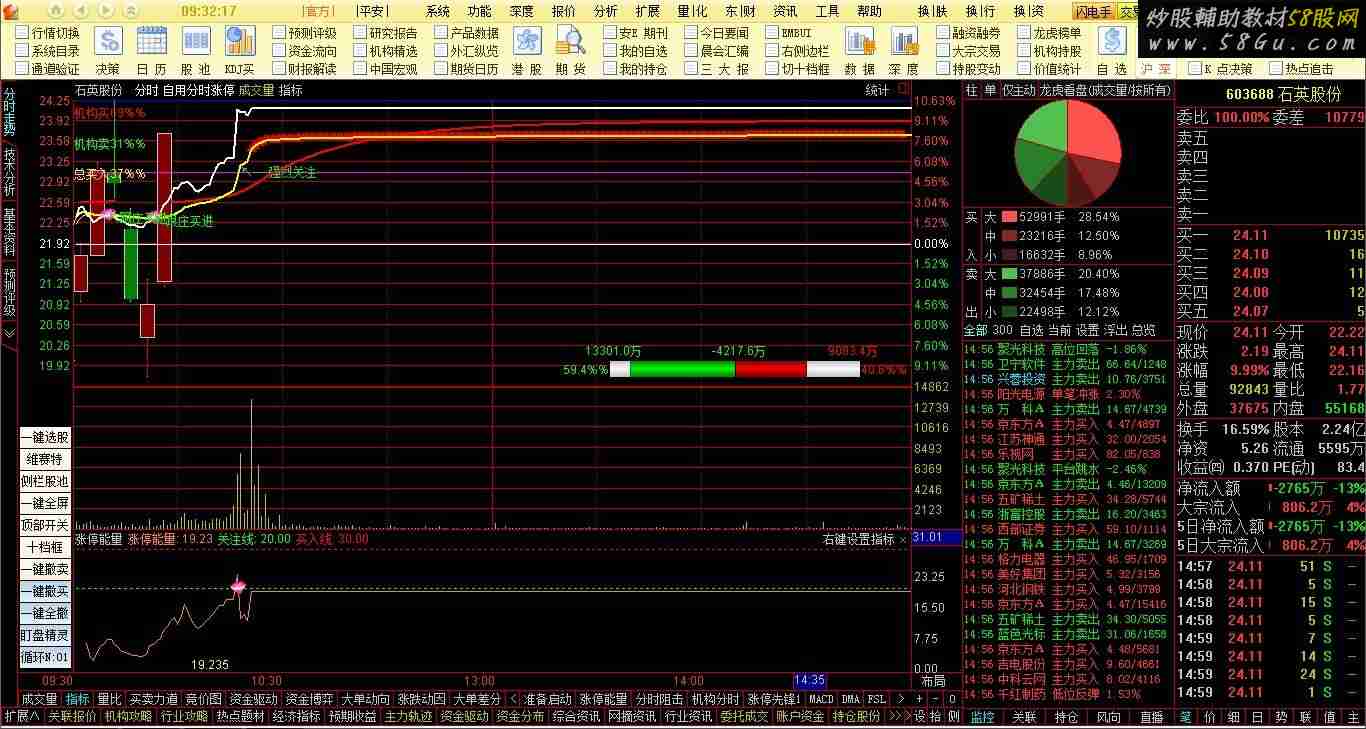1366x729 pixels.
Task: Toggle K点决策 checkbox
Action: click(x=1194, y=69)
